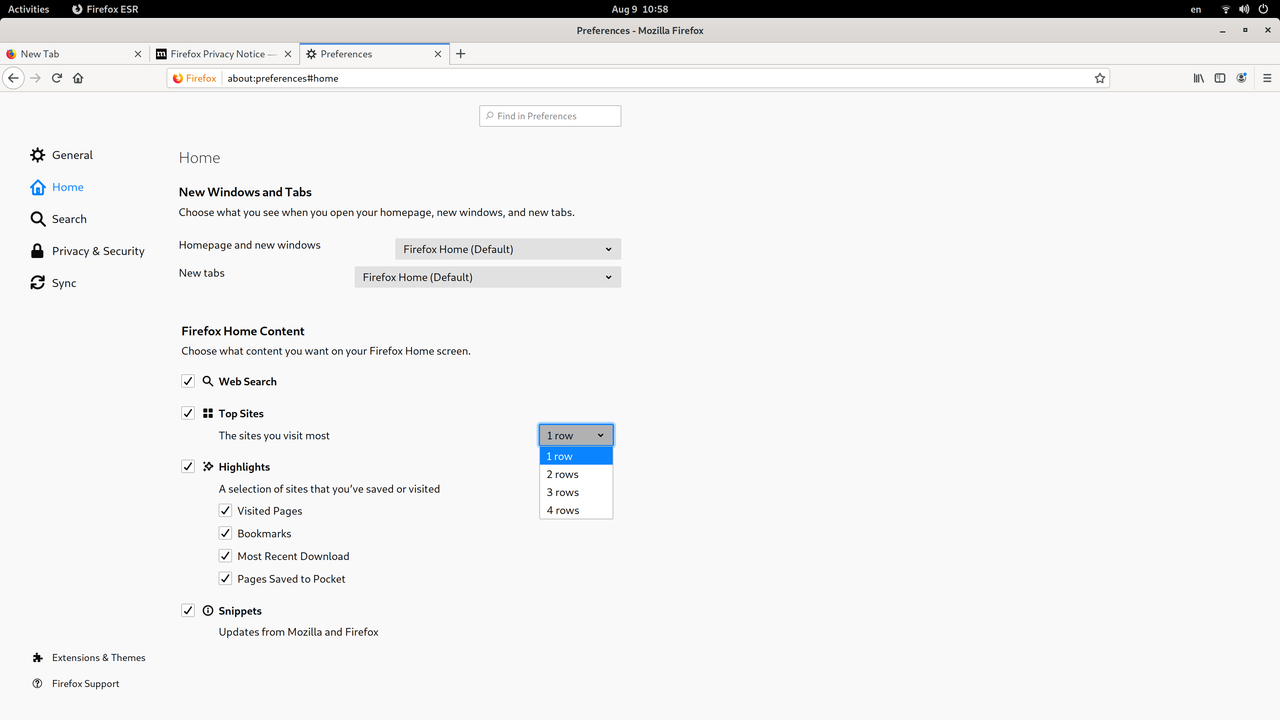Click the en language indicator
The image size is (1280, 720).
(1196, 9)
